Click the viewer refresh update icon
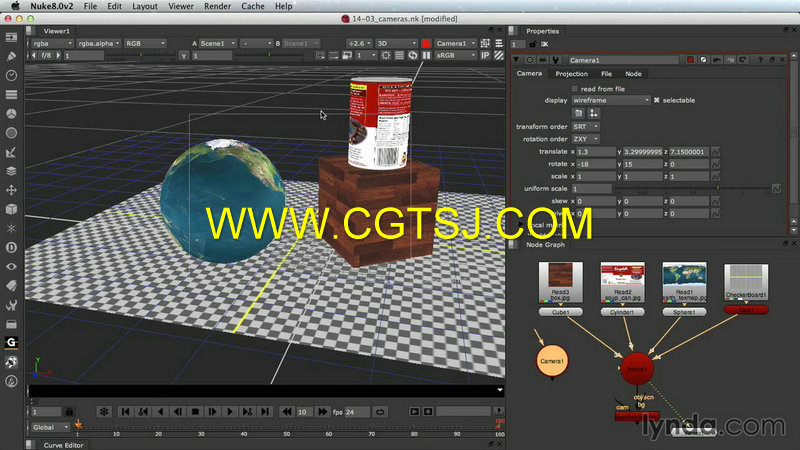 point(413,55)
